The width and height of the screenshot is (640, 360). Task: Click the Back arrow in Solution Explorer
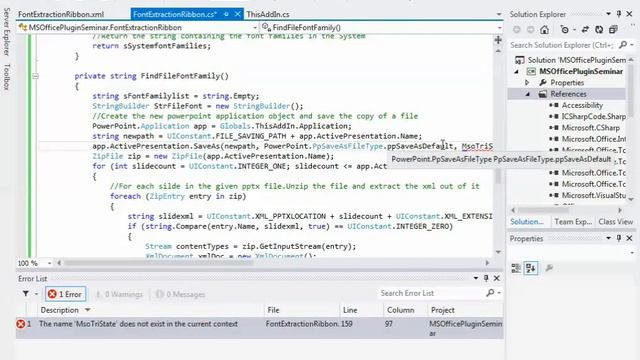[x=517, y=30]
